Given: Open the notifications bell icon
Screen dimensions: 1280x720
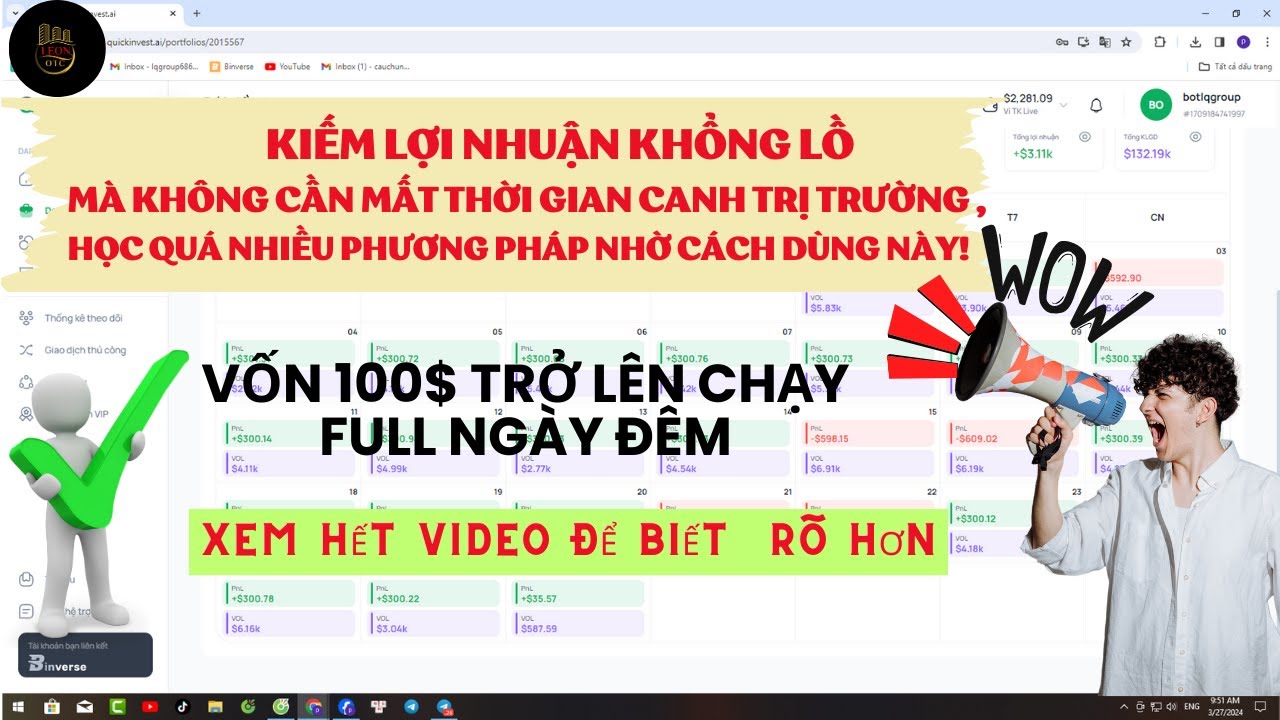Looking at the screenshot, I should pyautogui.click(x=1096, y=105).
